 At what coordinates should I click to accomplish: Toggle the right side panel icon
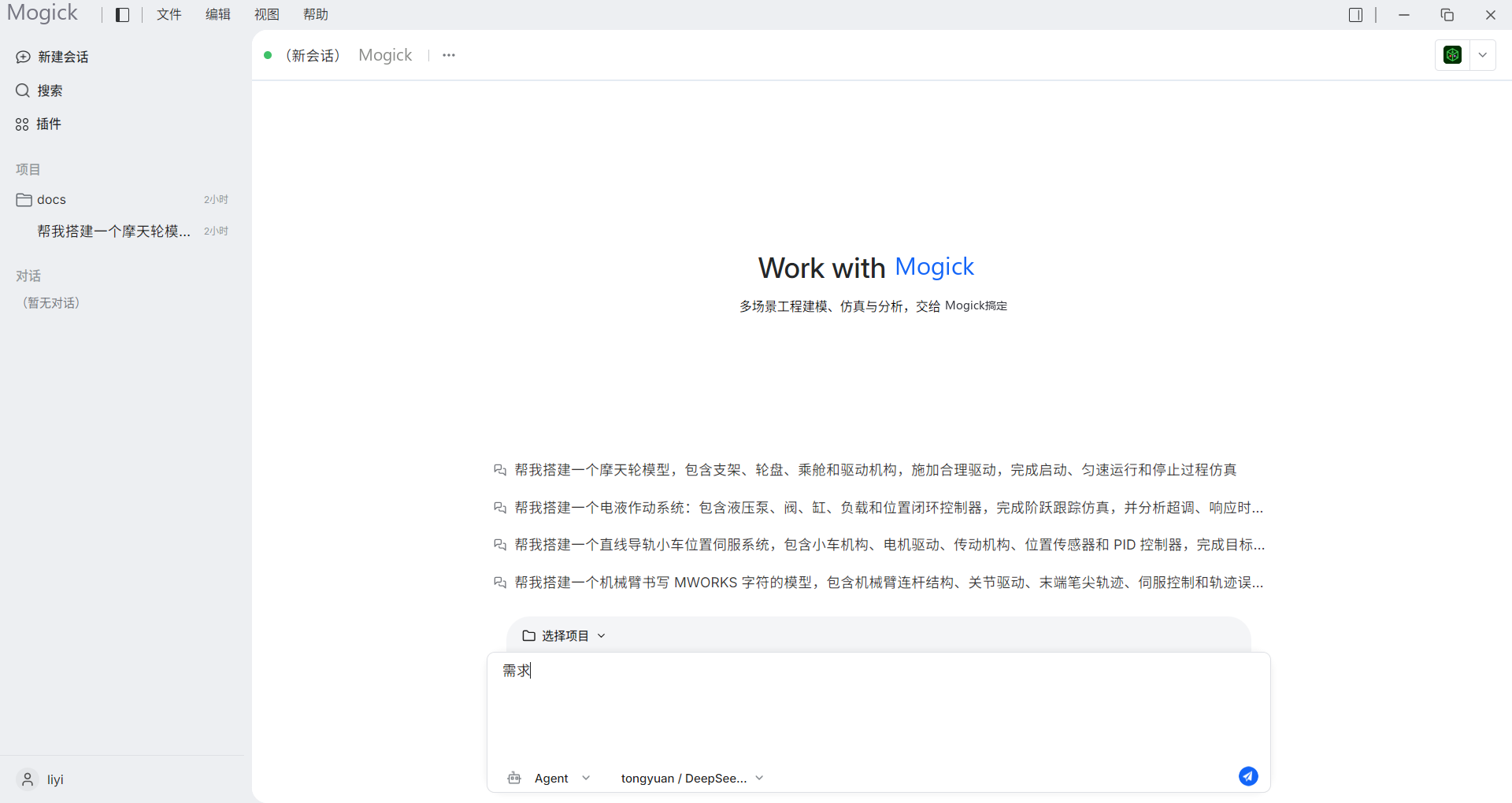click(1355, 15)
